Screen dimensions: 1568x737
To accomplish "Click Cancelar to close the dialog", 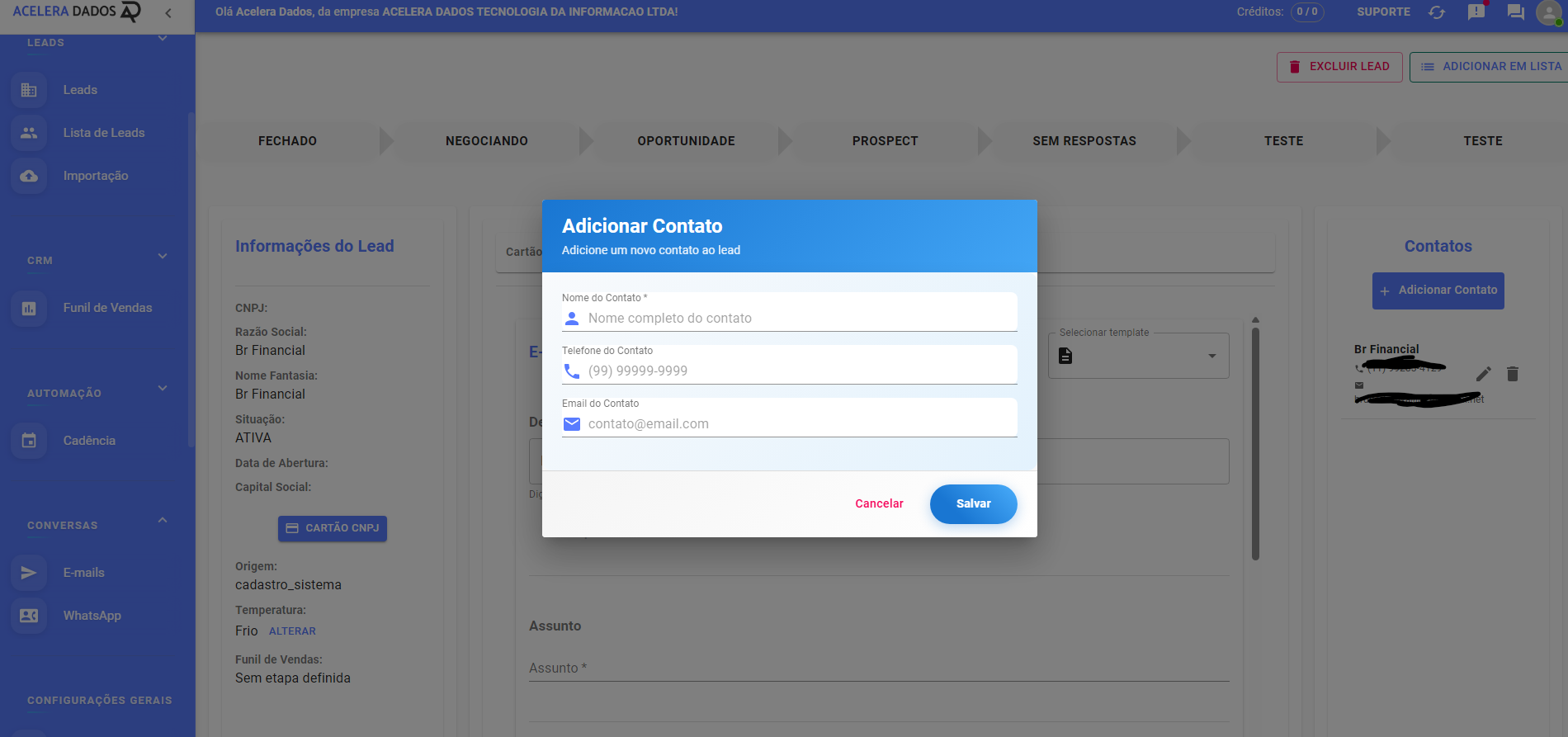I will click(x=879, y=504).
